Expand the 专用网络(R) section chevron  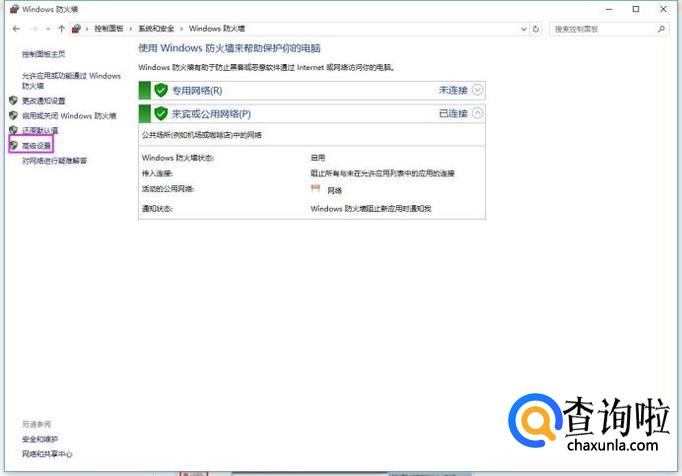coord(477,90)
